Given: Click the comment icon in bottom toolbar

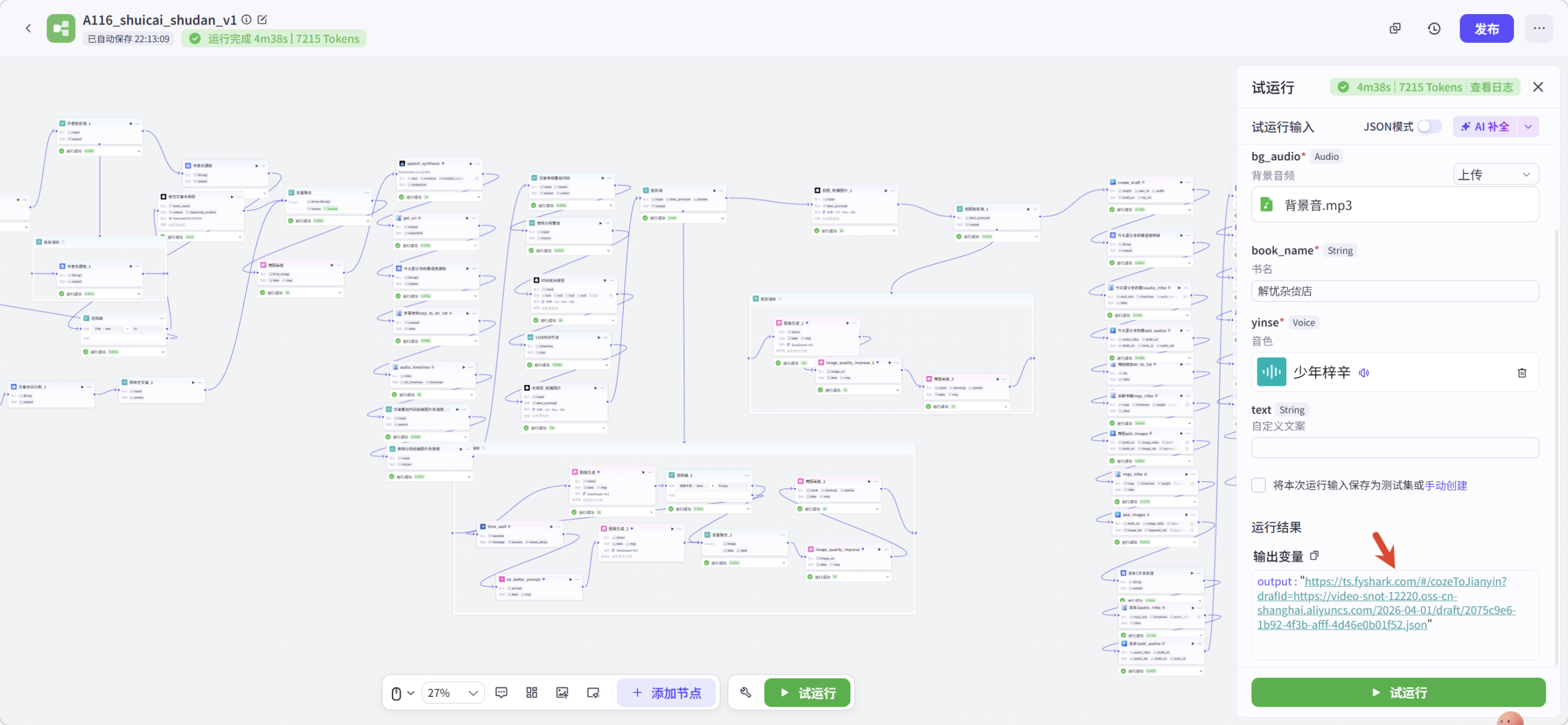Looking at the screenshot, I should point(501,693).
